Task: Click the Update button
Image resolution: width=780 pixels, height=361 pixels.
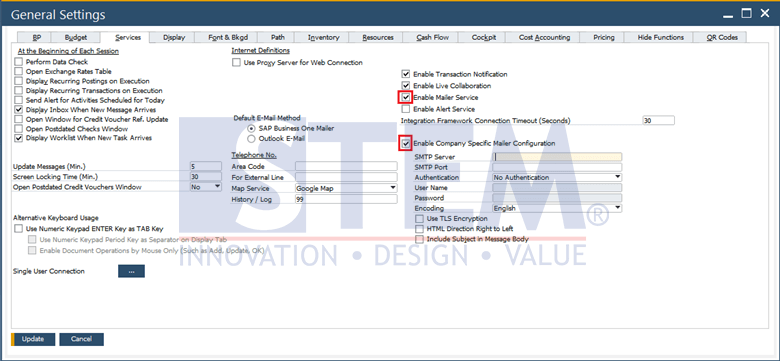Action: tap(33, 339)
